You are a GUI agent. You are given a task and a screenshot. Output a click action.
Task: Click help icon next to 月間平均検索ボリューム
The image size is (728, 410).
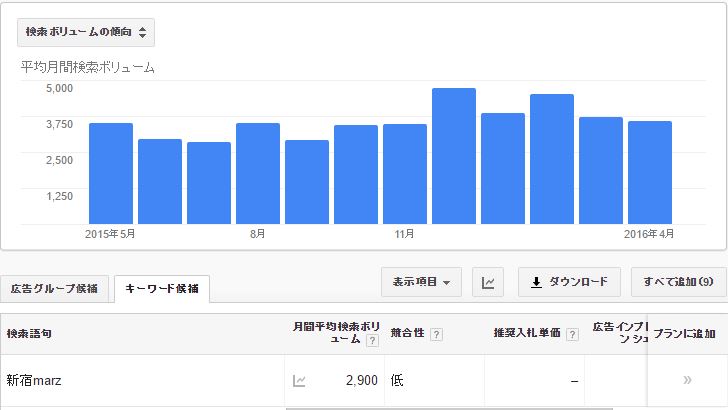pyautogui.click(x=372, y=341)
